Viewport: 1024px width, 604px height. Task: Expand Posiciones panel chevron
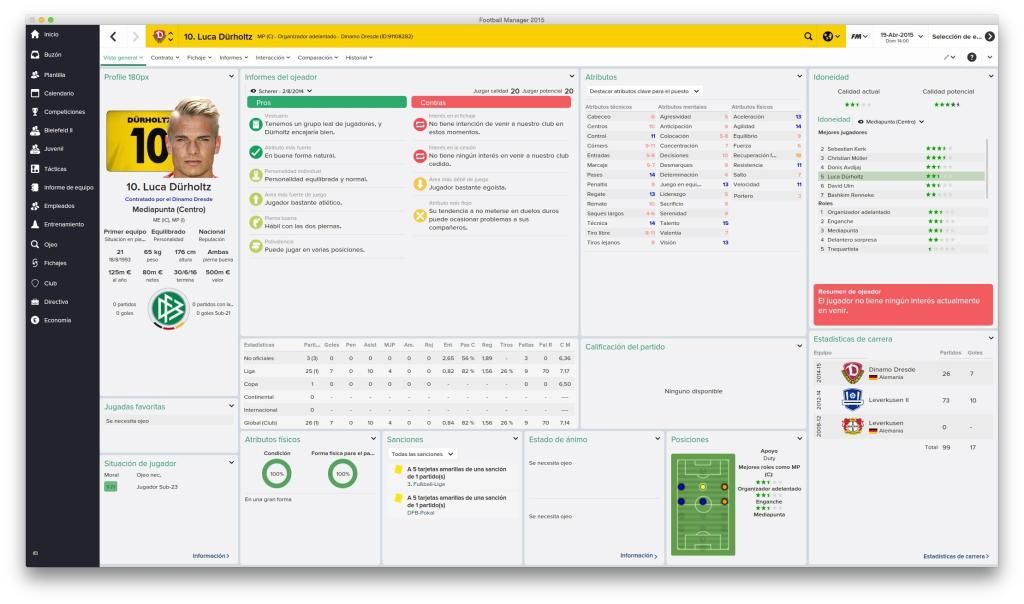799,439
